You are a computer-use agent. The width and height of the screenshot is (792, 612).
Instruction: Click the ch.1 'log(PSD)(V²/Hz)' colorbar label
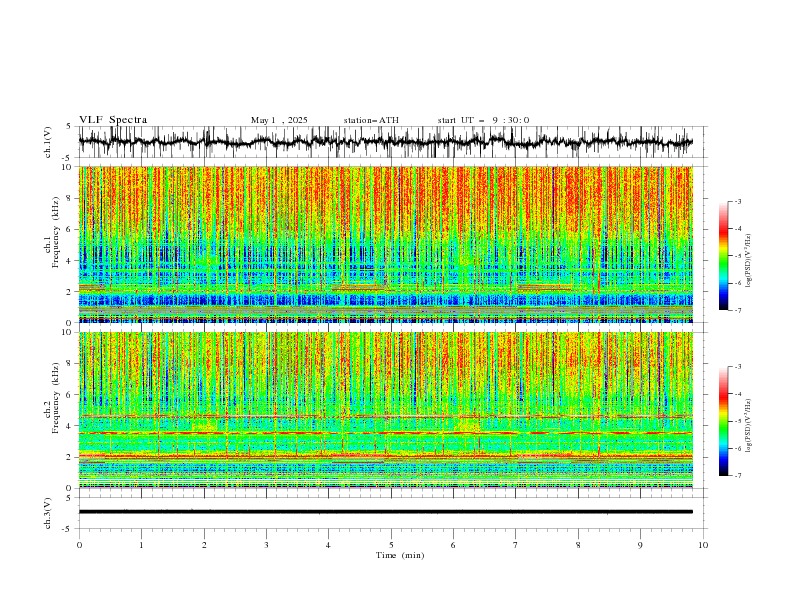tap(749, 260)
